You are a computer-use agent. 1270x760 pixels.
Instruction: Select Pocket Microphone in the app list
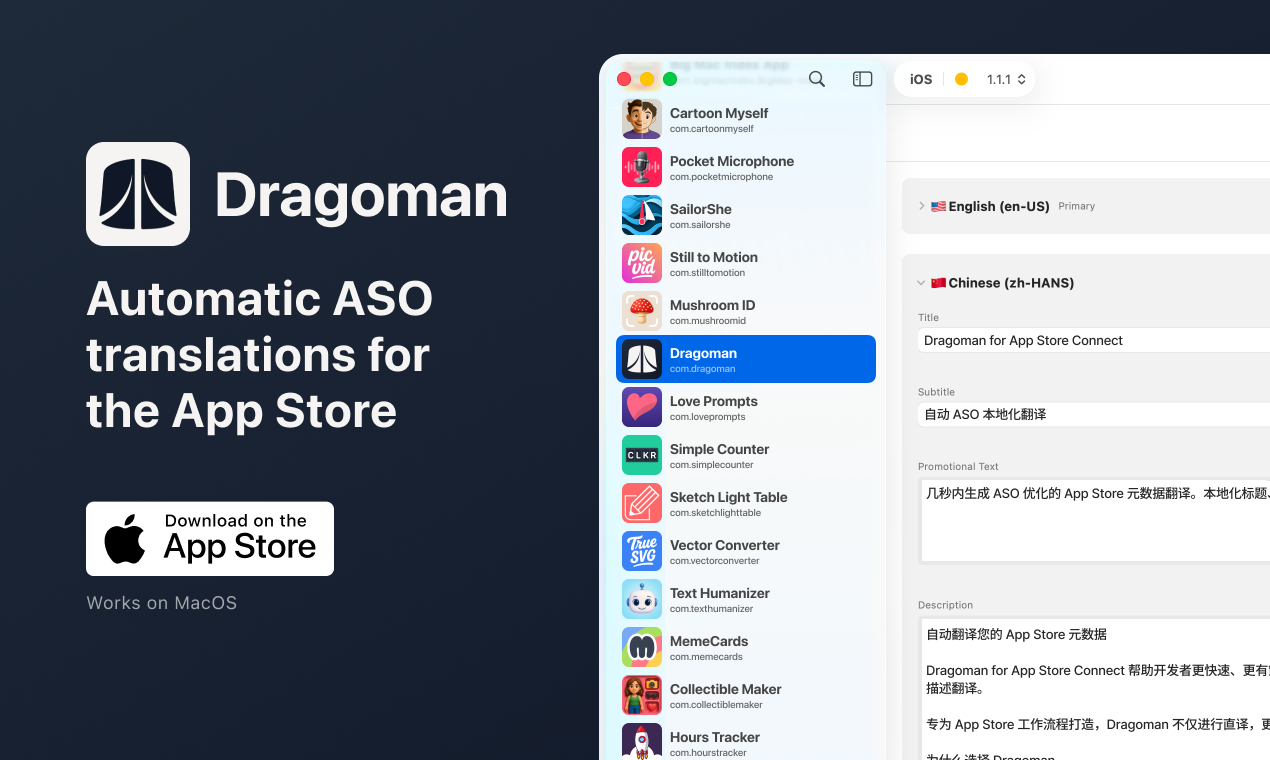pos(746,167)
